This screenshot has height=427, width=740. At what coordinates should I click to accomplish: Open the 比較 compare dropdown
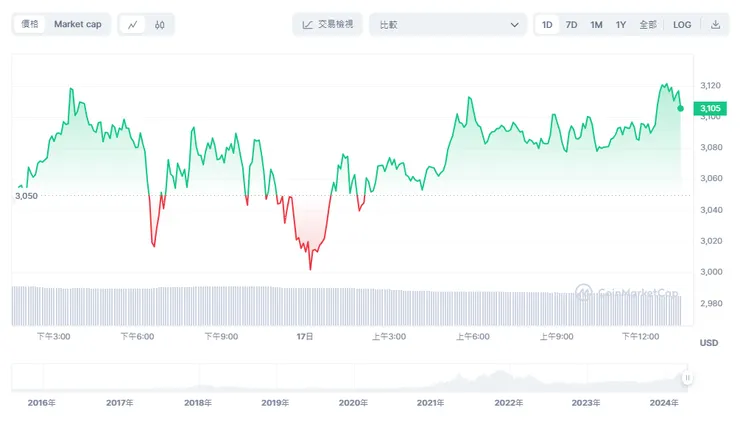(447, 24)
